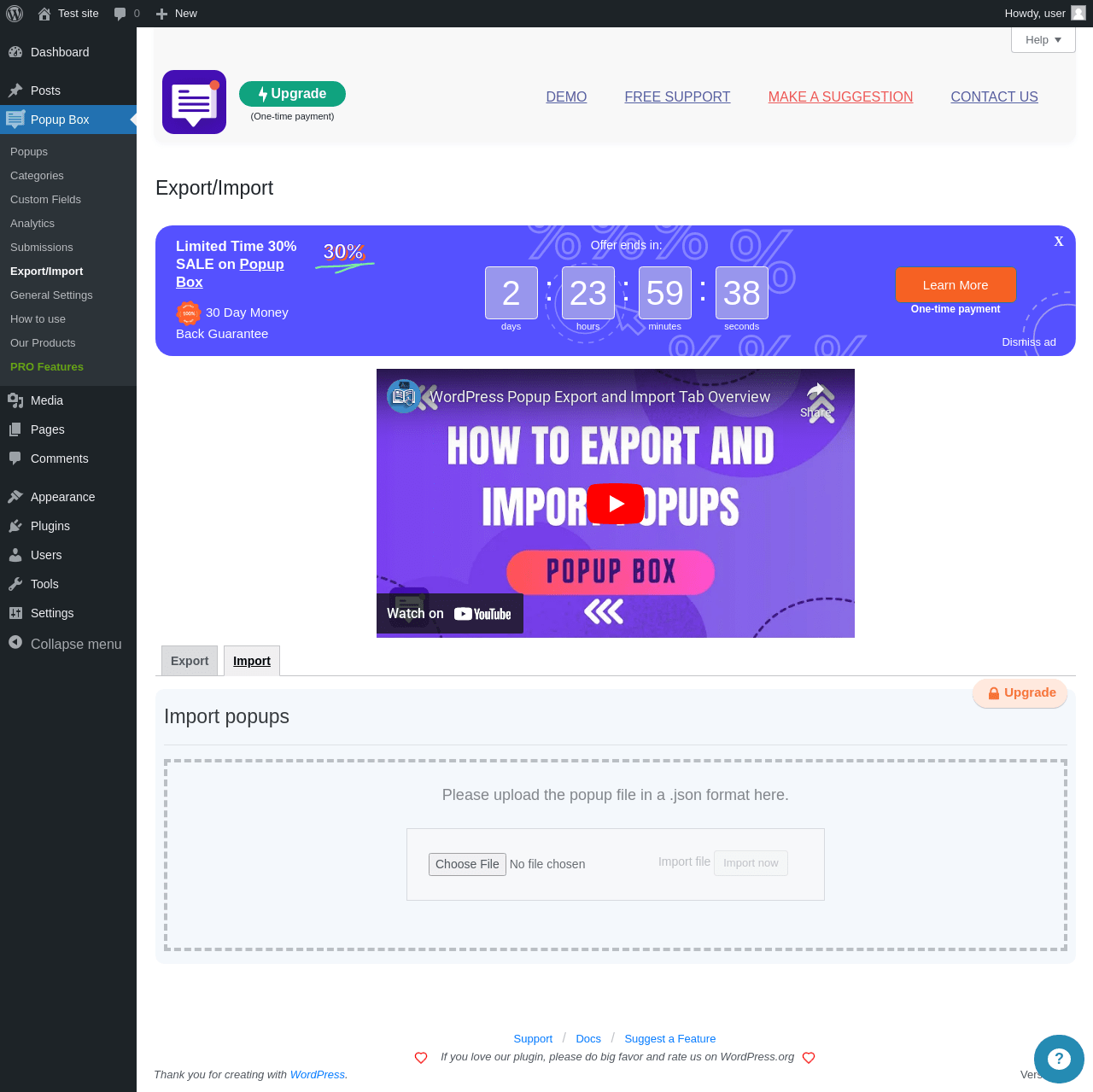Screen dimensions: 1093x1092
Task: Open Our Products submenu item
Action: 43,343
